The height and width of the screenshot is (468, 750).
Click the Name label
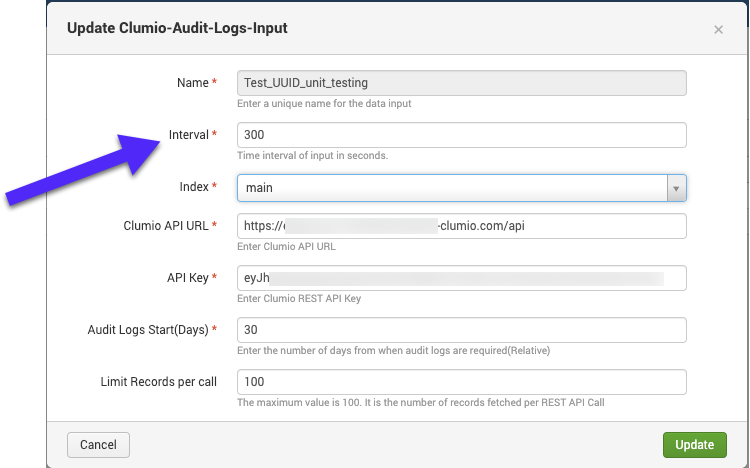click(193, 83)
